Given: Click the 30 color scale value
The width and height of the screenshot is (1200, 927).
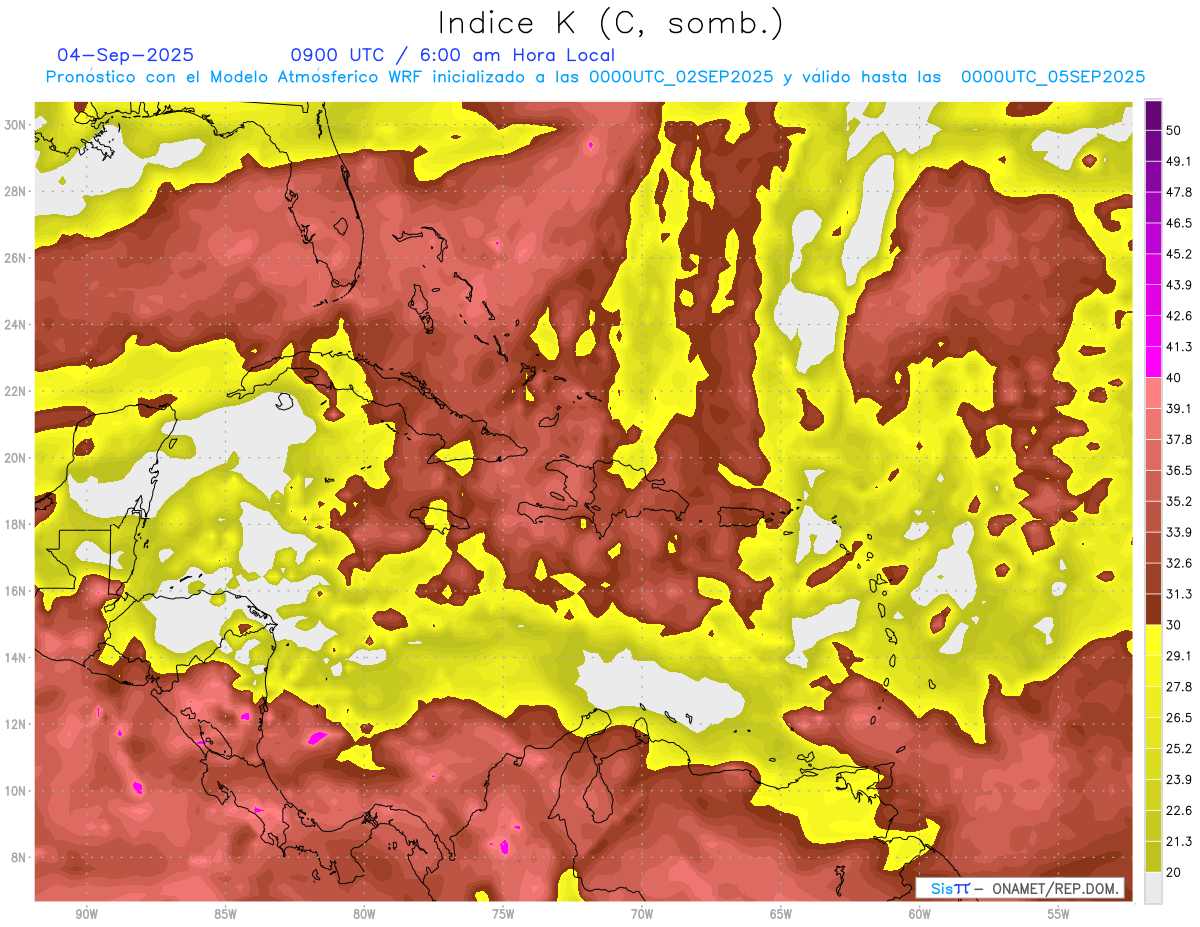Looking at the screenshot, I should [x=1176, y=625].
